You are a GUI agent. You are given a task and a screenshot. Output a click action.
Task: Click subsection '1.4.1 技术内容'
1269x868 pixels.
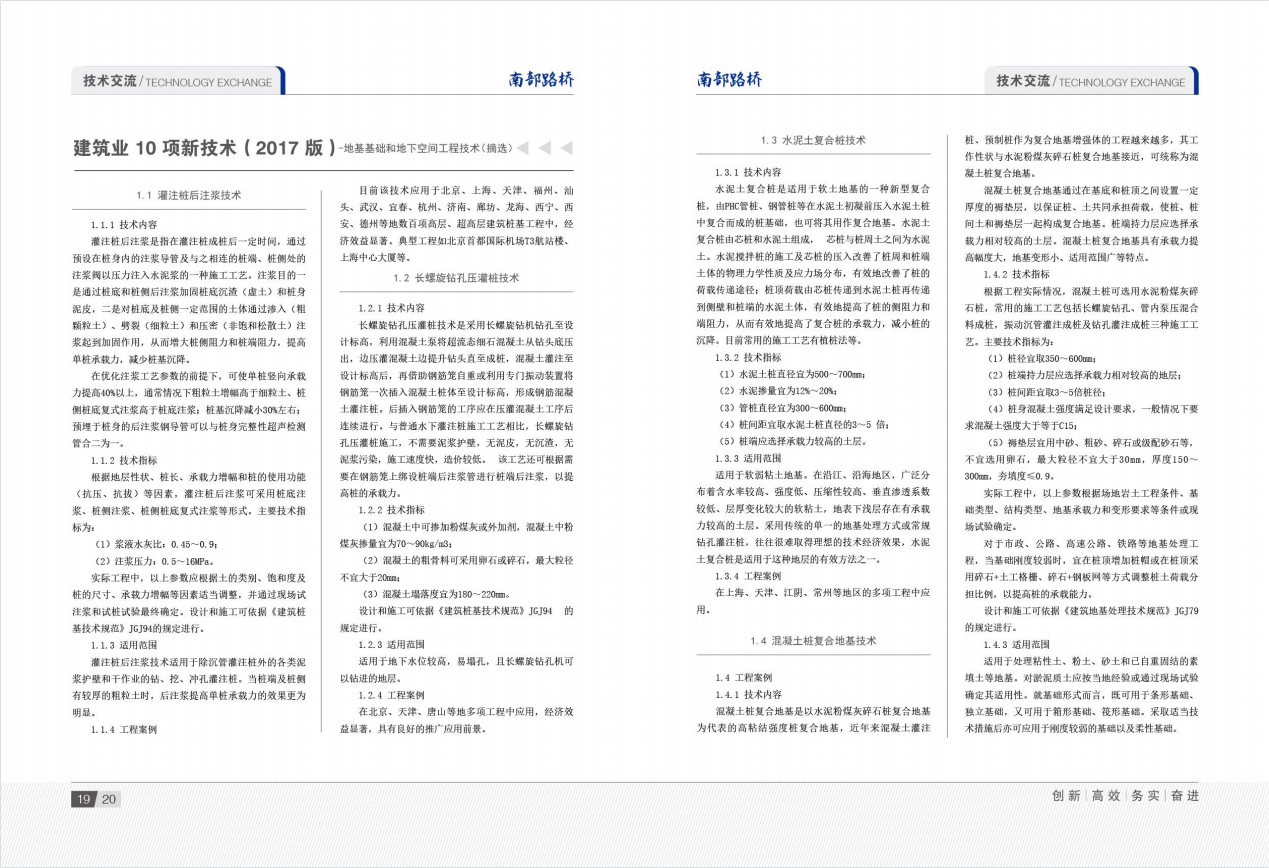click(x=748, y=694)
